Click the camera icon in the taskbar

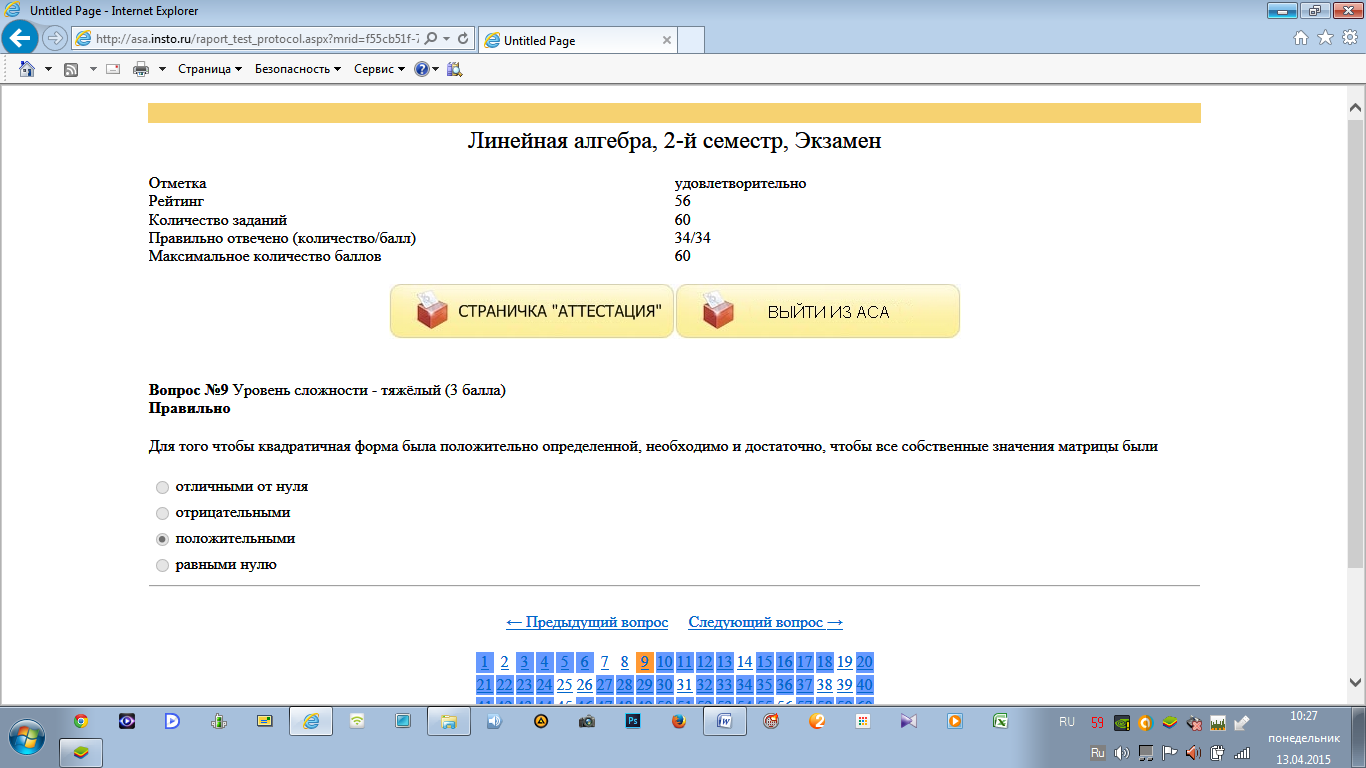coord(587,720)
